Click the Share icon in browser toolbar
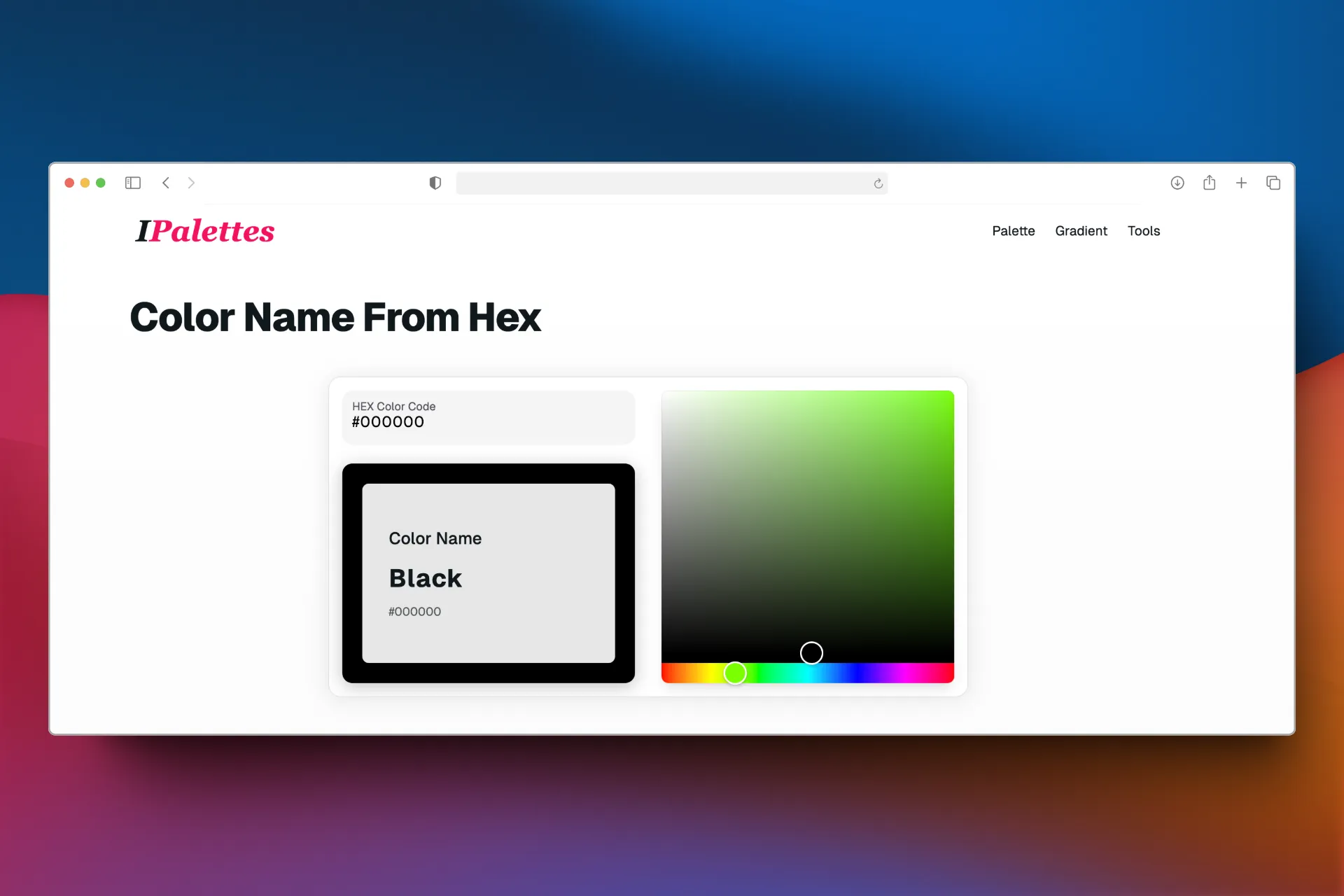 click(x=1210, y=183)
